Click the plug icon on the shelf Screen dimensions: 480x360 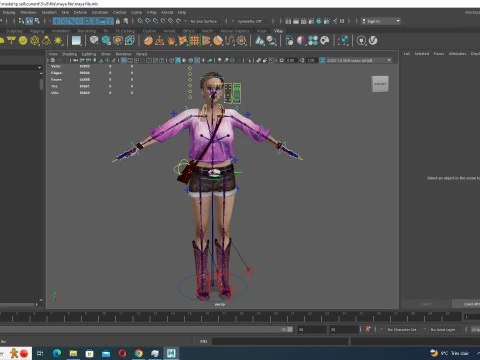pyautogui.click(x=361, y=41)
